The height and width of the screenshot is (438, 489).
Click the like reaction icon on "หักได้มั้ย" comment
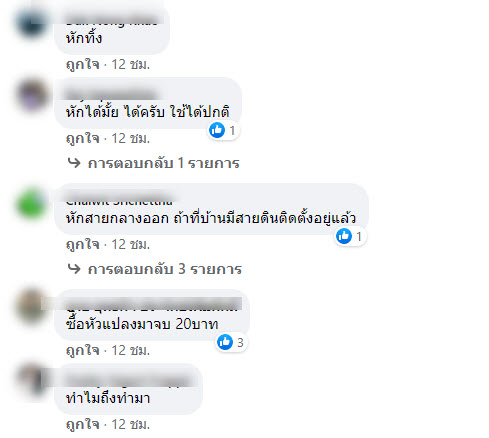coord(217,130)
